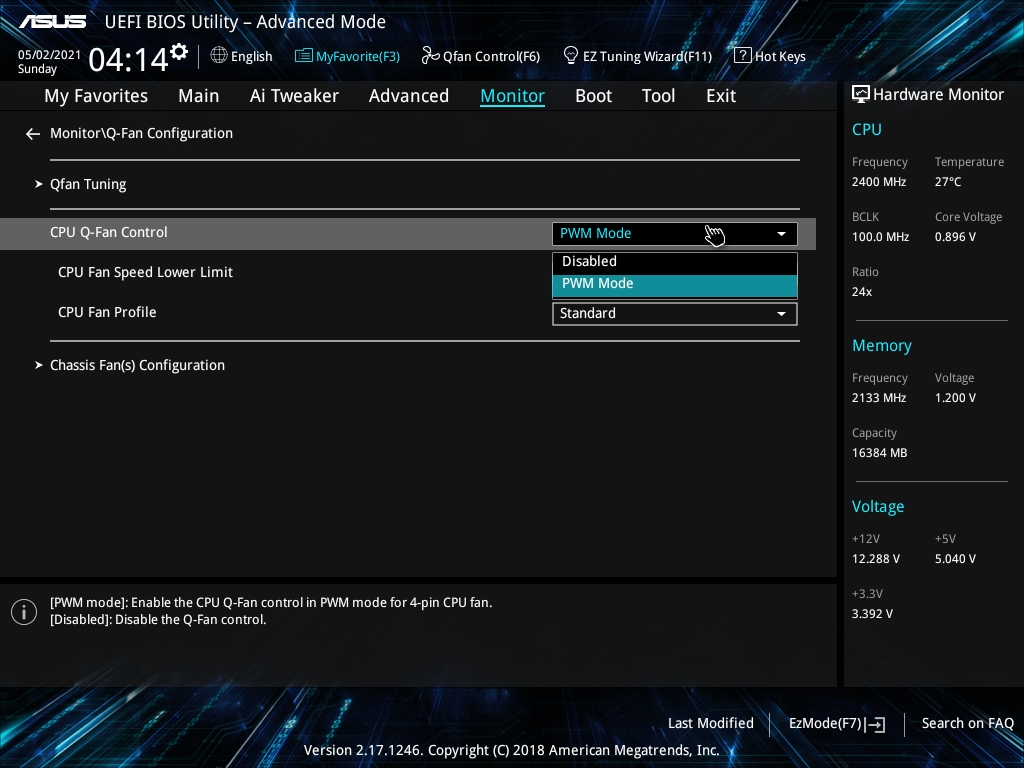Open the Ai Tweaker tab
Viewport: 1024px width, 768px height.
click(x=294, y=96)
